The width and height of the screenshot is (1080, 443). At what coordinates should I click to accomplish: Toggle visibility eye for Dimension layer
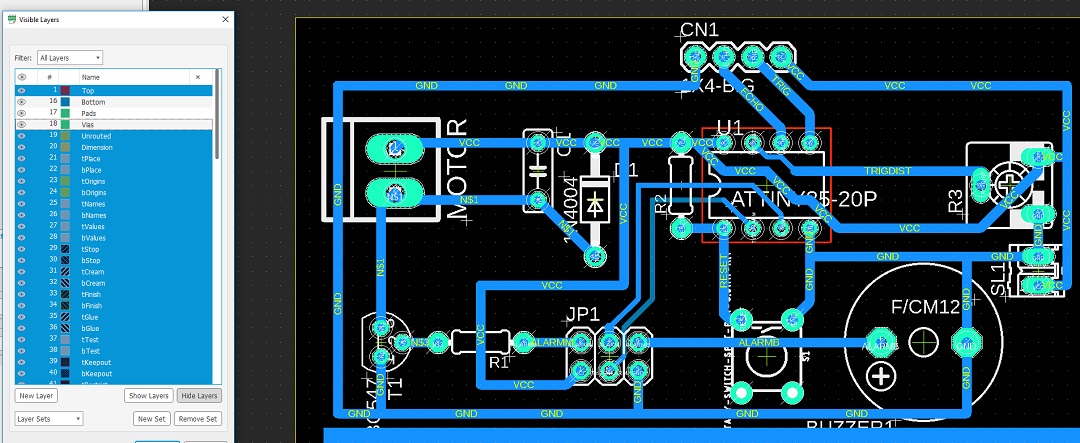click(21, 147)
